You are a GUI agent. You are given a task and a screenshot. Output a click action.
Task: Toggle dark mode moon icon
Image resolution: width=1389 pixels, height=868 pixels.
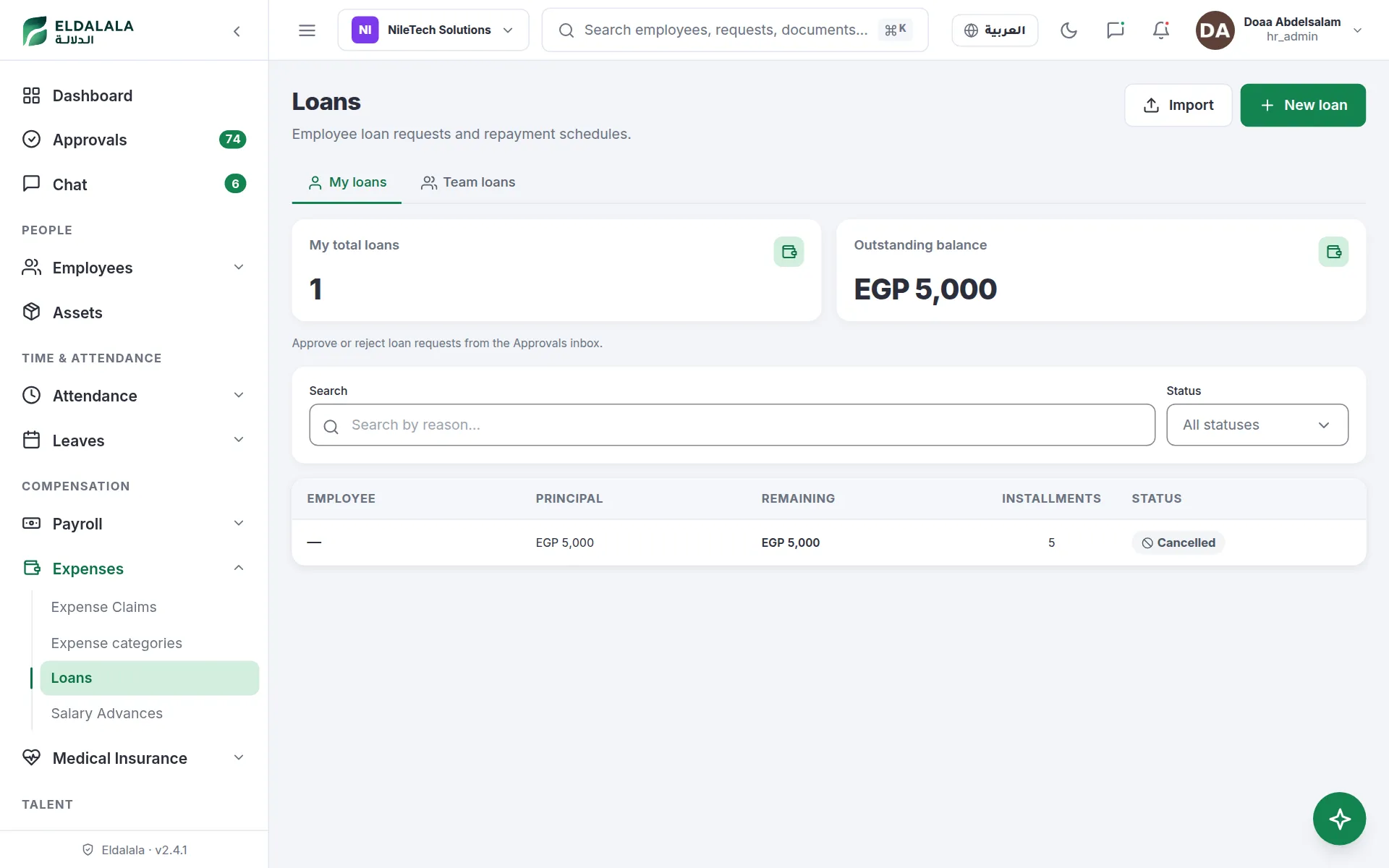pos(1069,30)
